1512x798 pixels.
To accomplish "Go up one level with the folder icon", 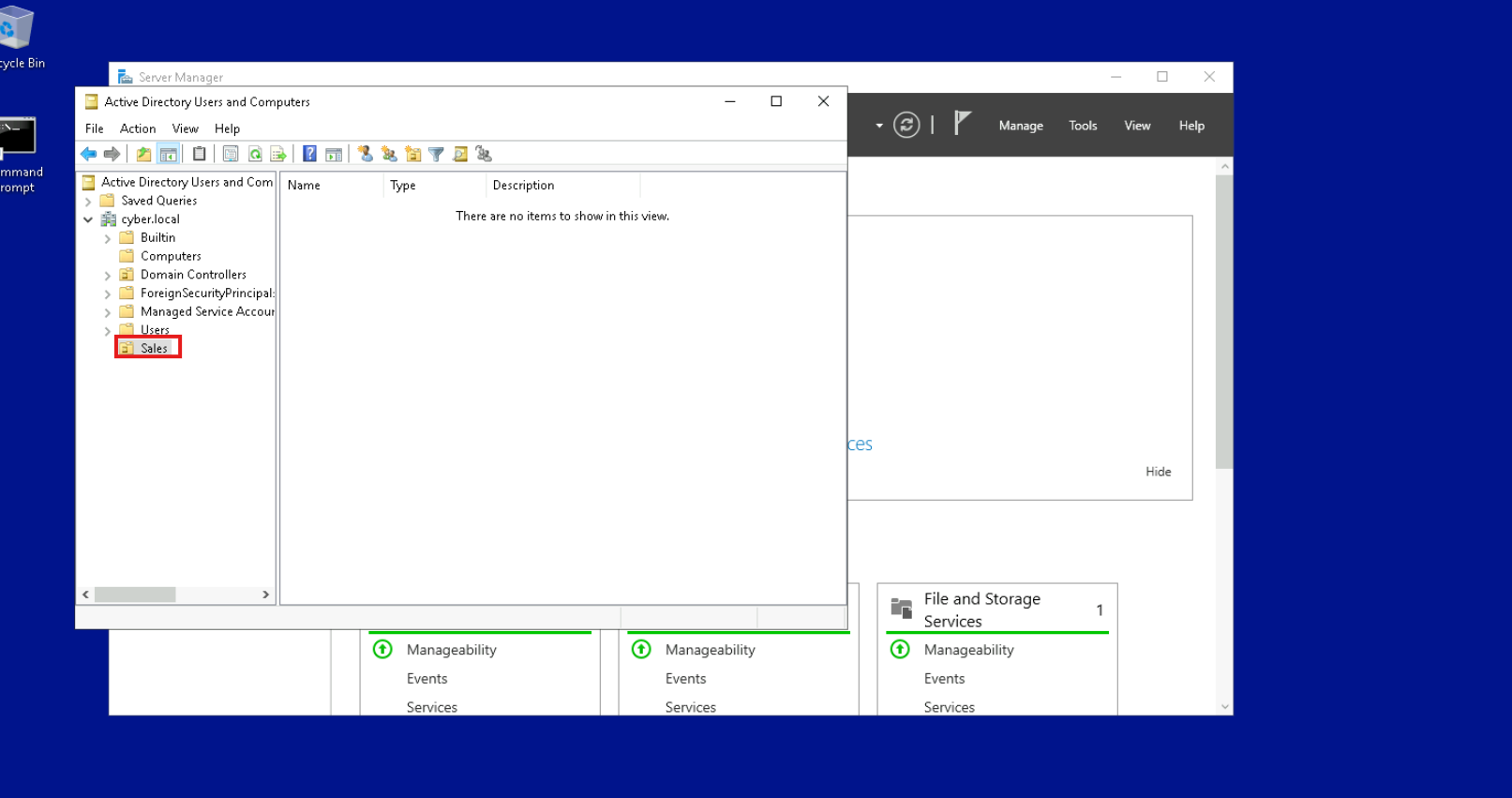I will 143,154.
